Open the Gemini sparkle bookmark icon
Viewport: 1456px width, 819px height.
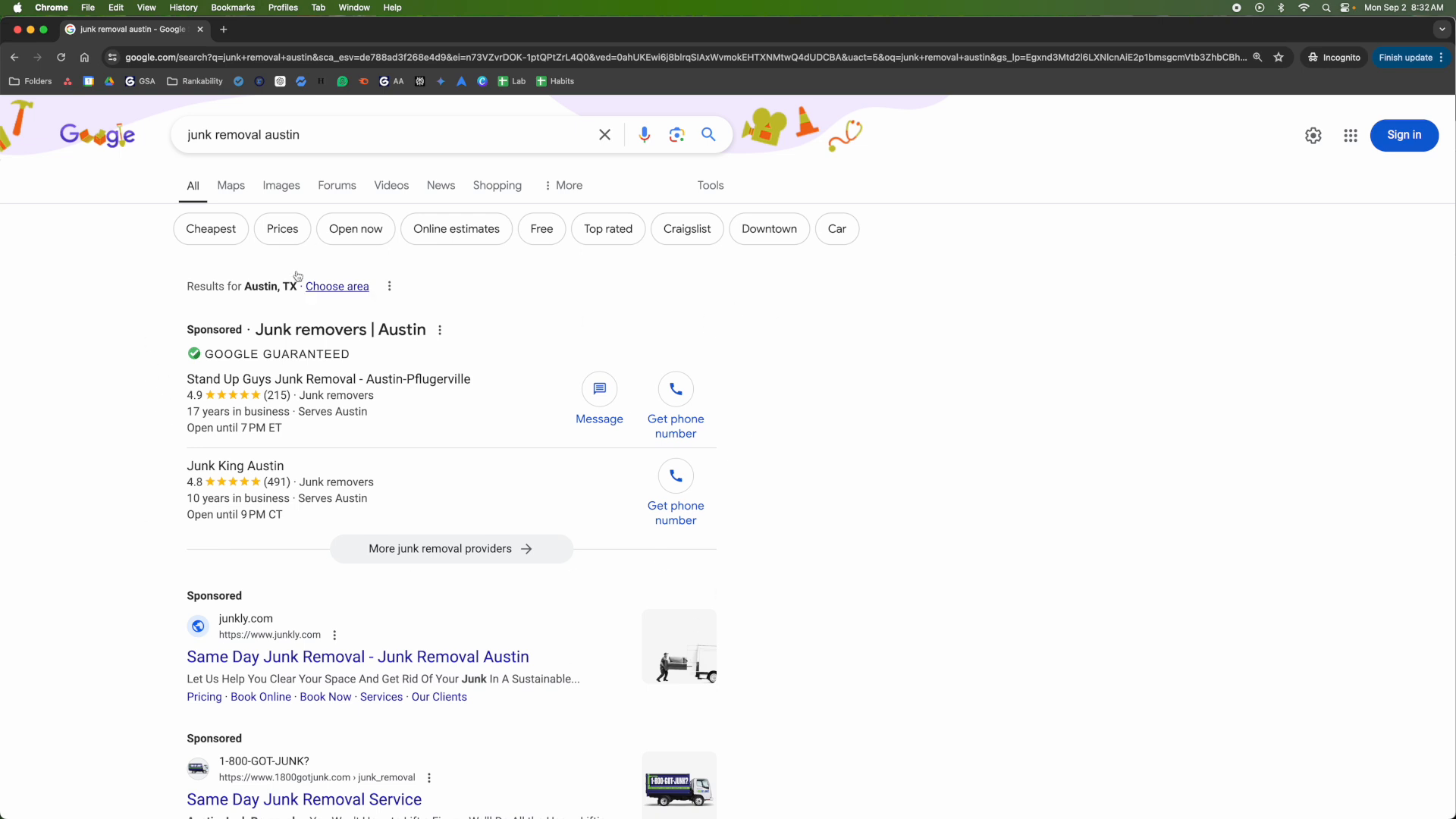point(441,81)
